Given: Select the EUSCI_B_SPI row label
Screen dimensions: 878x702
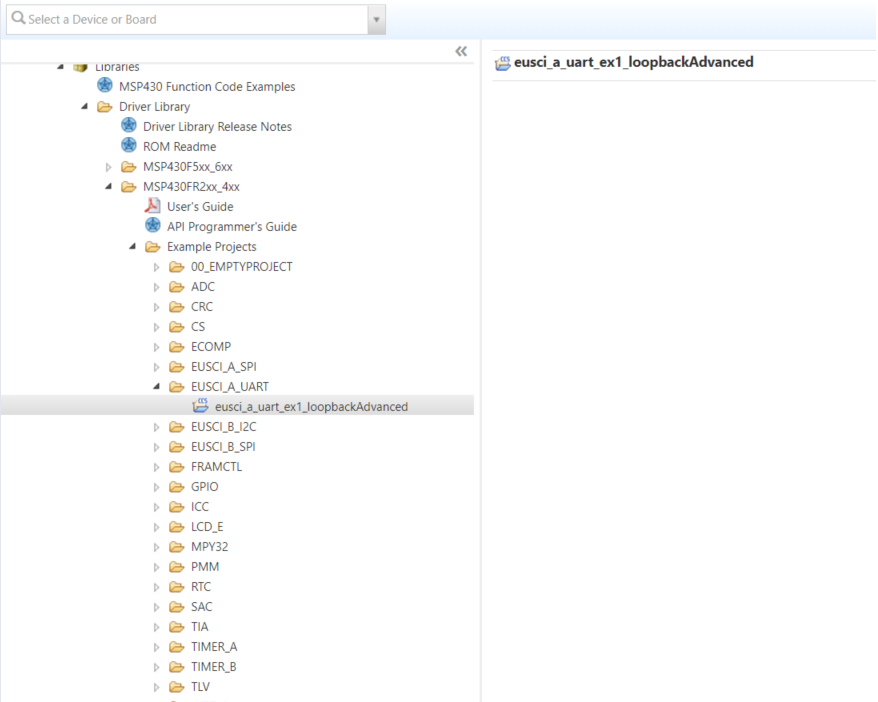Looking at the screenshot, I should (223, 447).
